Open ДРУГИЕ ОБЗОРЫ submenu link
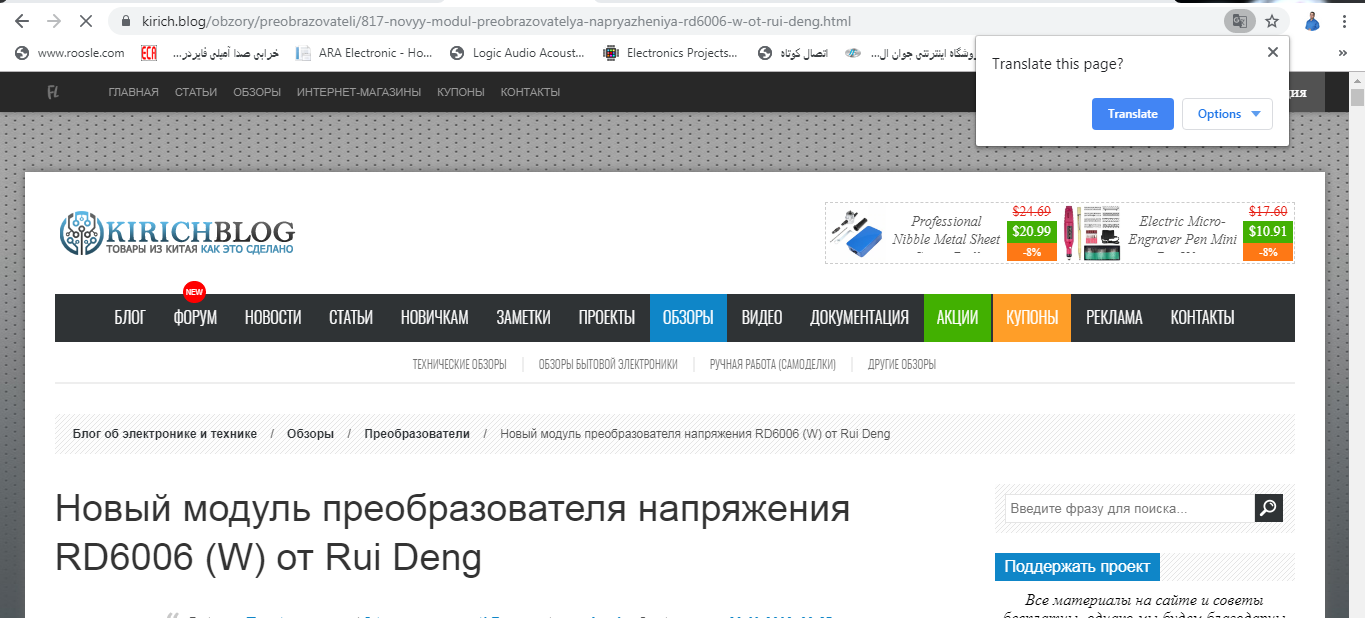 902,365
